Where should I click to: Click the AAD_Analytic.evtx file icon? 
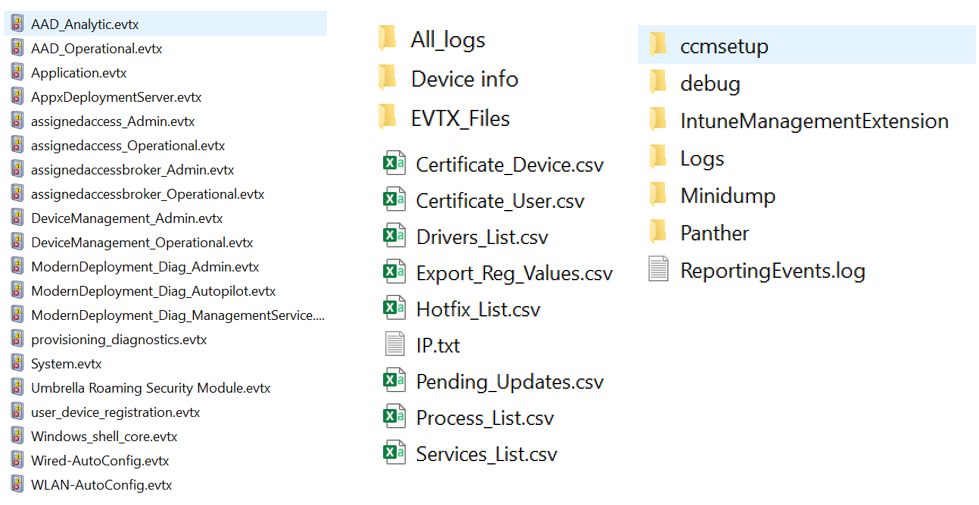[17, 24]
